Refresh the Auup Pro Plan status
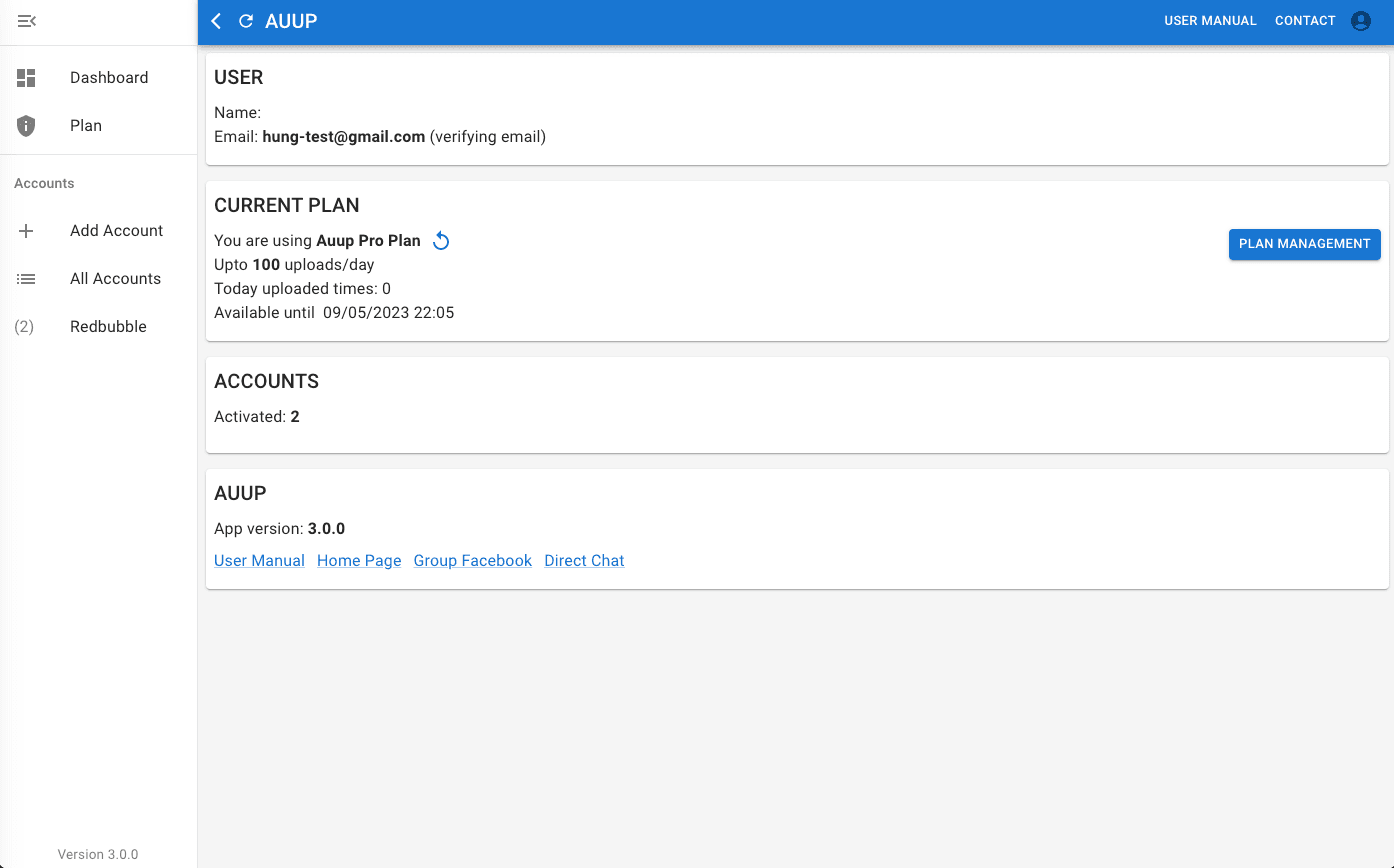1394x868 pixels. (x=441, y=241)
